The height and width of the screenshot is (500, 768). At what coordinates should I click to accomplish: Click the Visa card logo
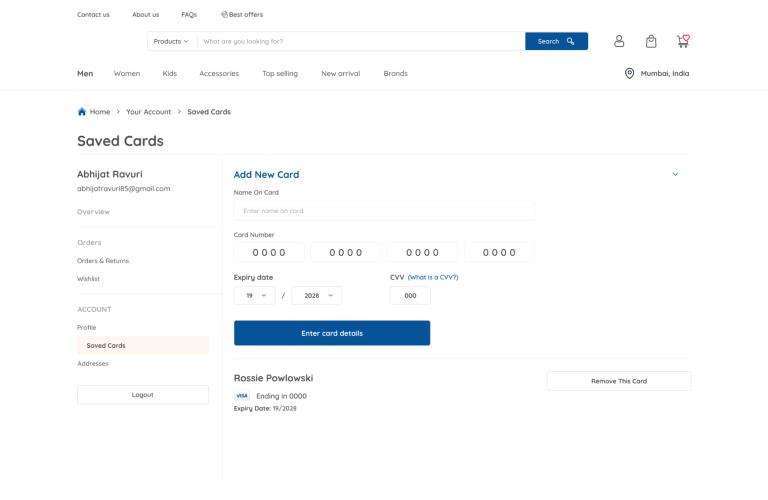click(x=242, y=396)
